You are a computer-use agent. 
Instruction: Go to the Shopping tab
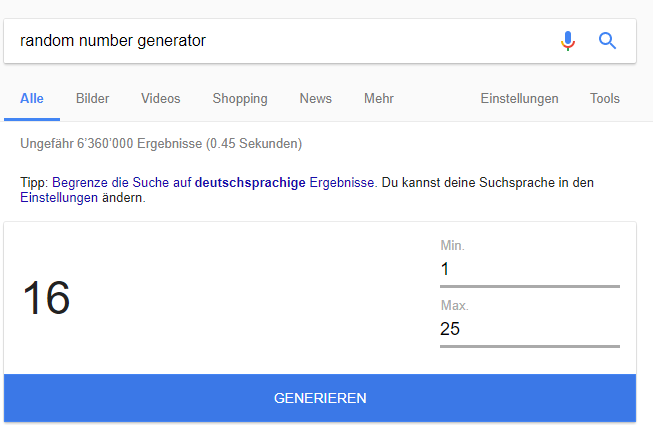click(240, 99)
